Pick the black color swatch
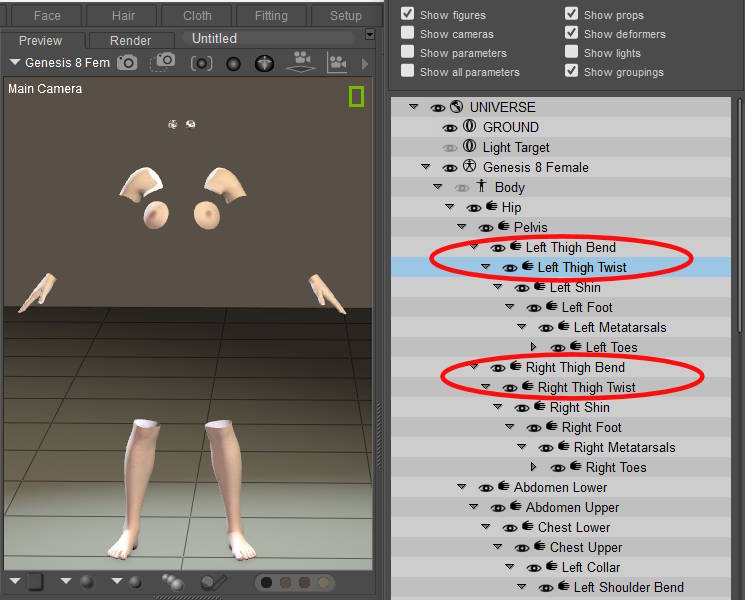The width and height of the screenshot is (745, 600). (x=267, y=582)
